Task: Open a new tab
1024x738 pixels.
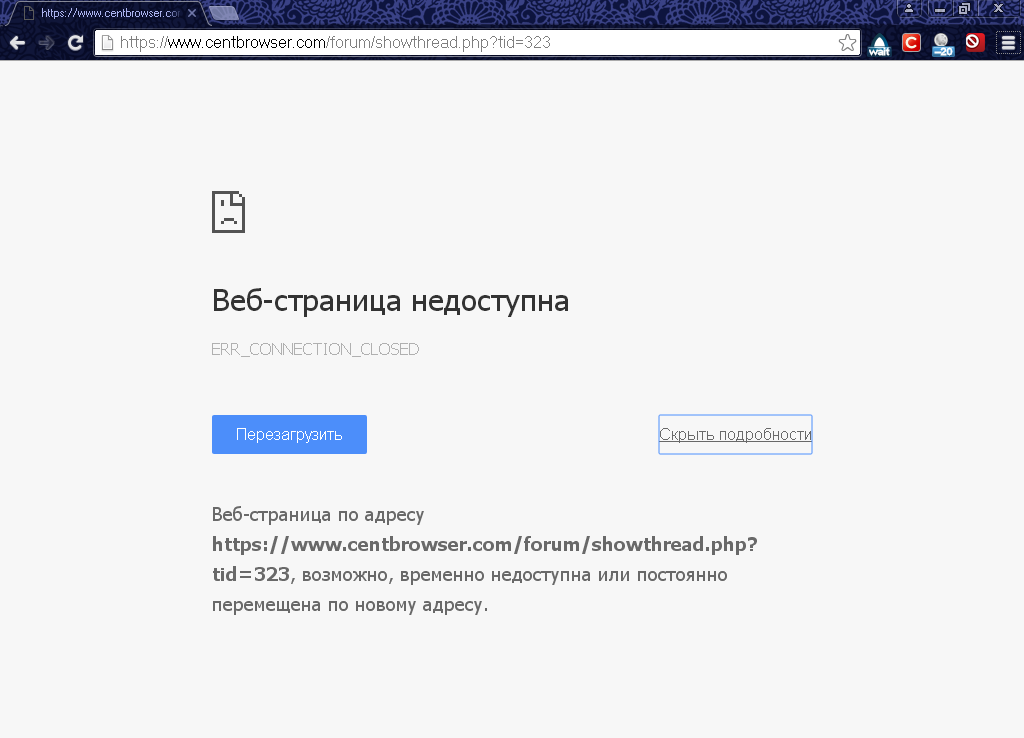Action: pos(224,12)
